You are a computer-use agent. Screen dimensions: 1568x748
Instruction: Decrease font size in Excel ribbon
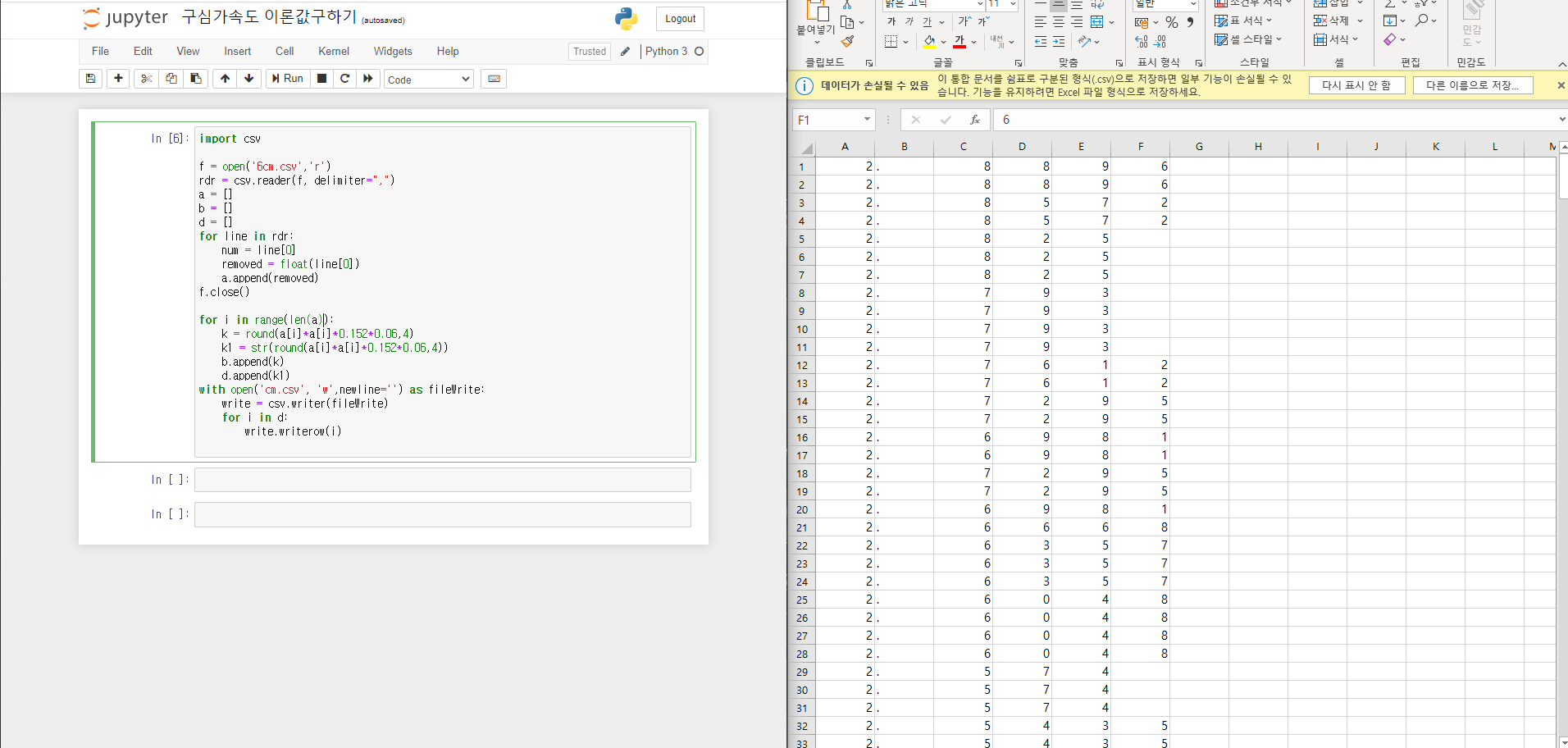pos(983,21)
